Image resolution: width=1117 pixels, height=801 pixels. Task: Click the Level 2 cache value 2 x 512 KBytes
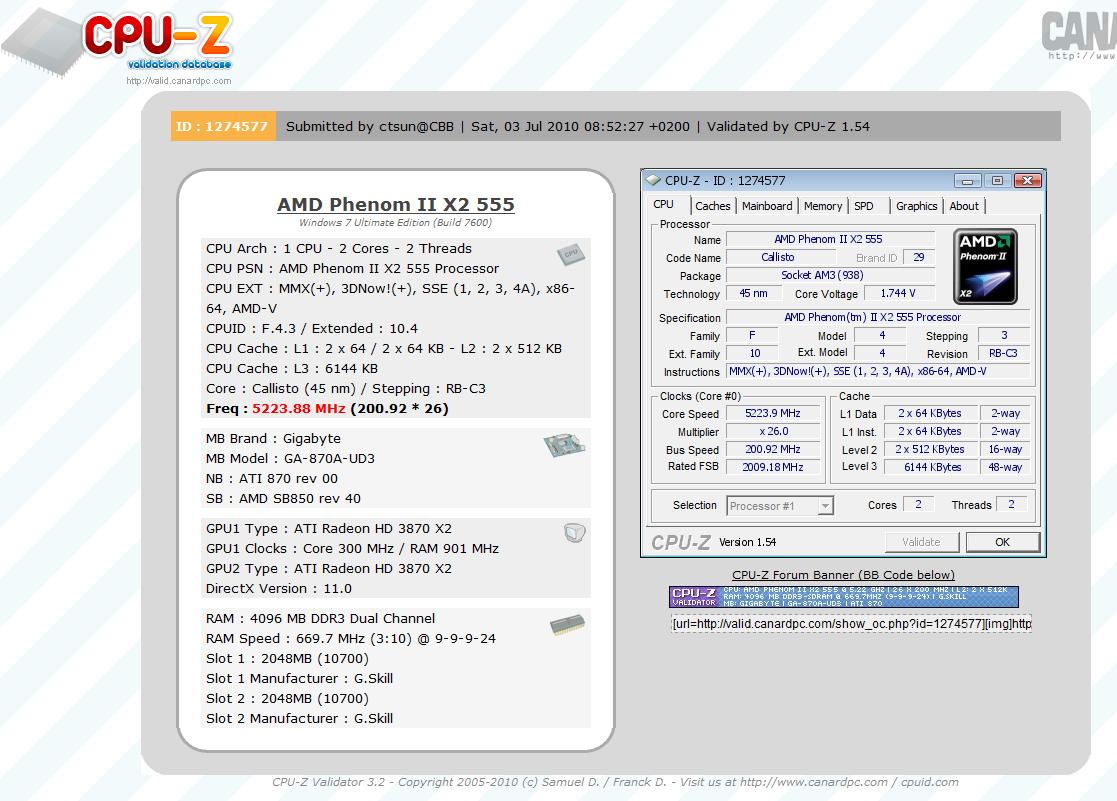point(932,450)
